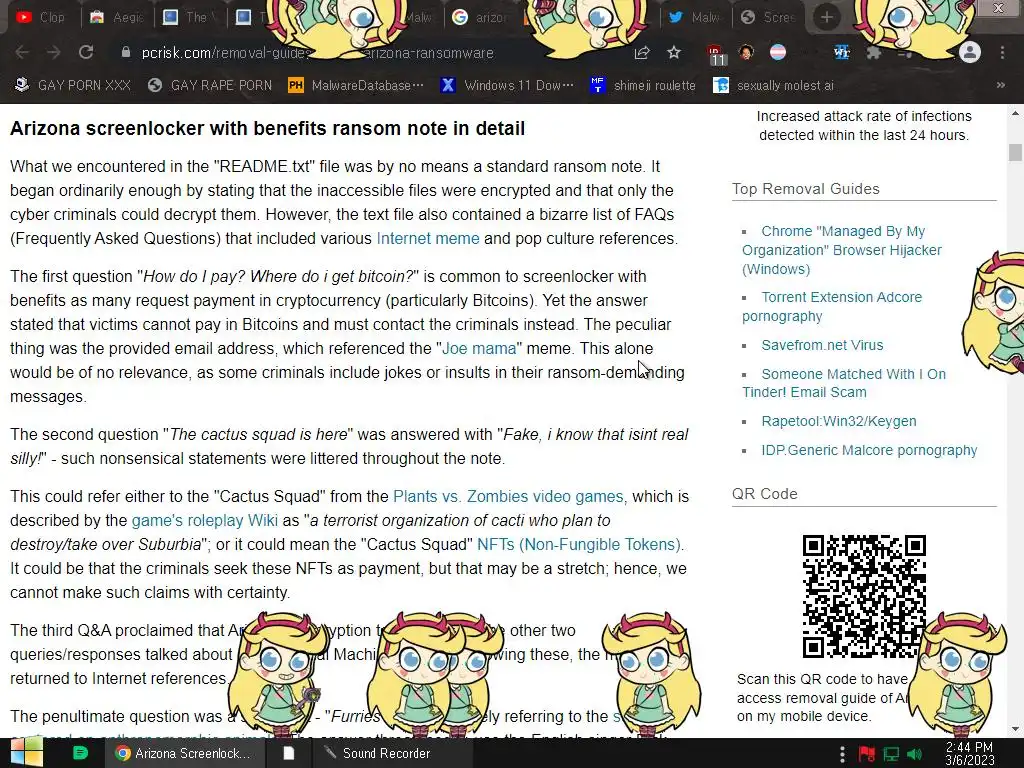Click the pink-blue striped flag extension icon
Screen dimensions: 1024x768
pyautogui.click(x=778, y=52)
